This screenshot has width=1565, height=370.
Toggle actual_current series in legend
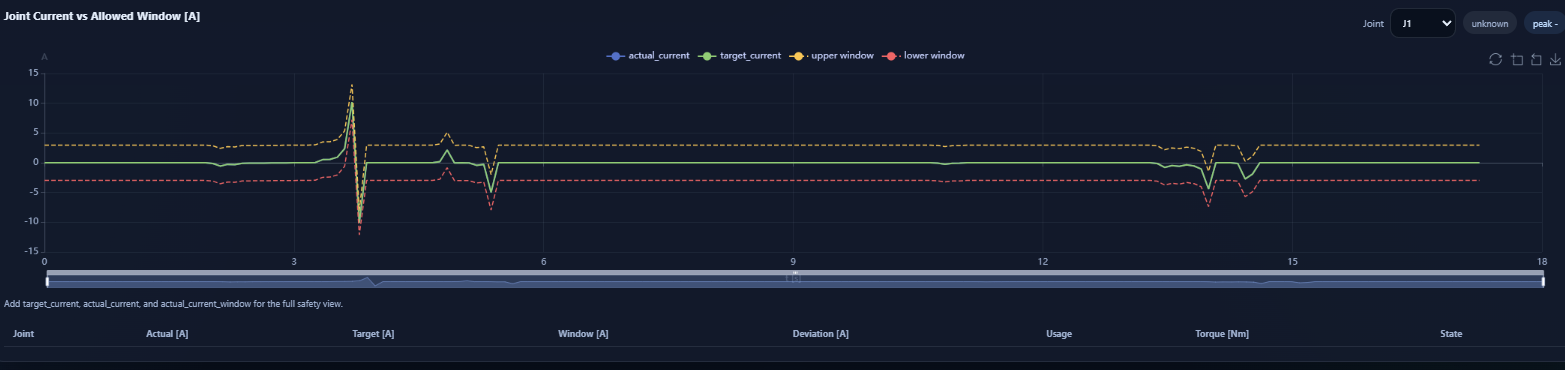tap(648, 56)
